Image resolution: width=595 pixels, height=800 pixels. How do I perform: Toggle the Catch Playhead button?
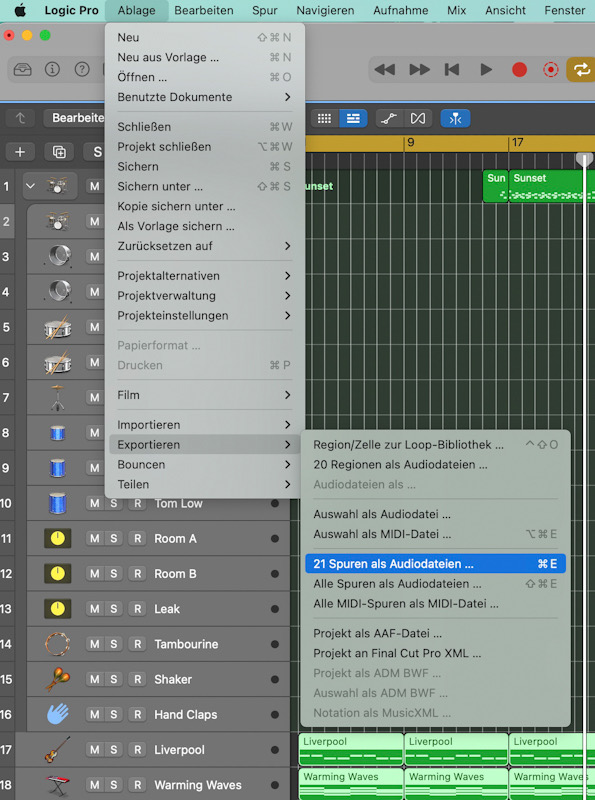point(455,118)
